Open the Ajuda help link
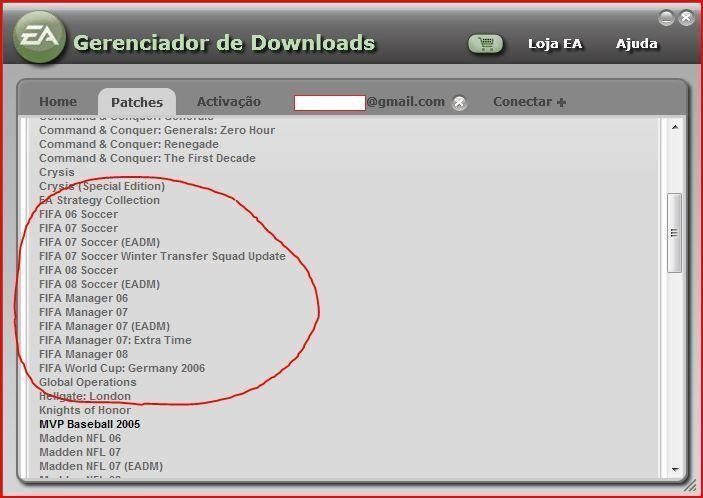This screenshot has width=703, height=498. pos(637,44)
